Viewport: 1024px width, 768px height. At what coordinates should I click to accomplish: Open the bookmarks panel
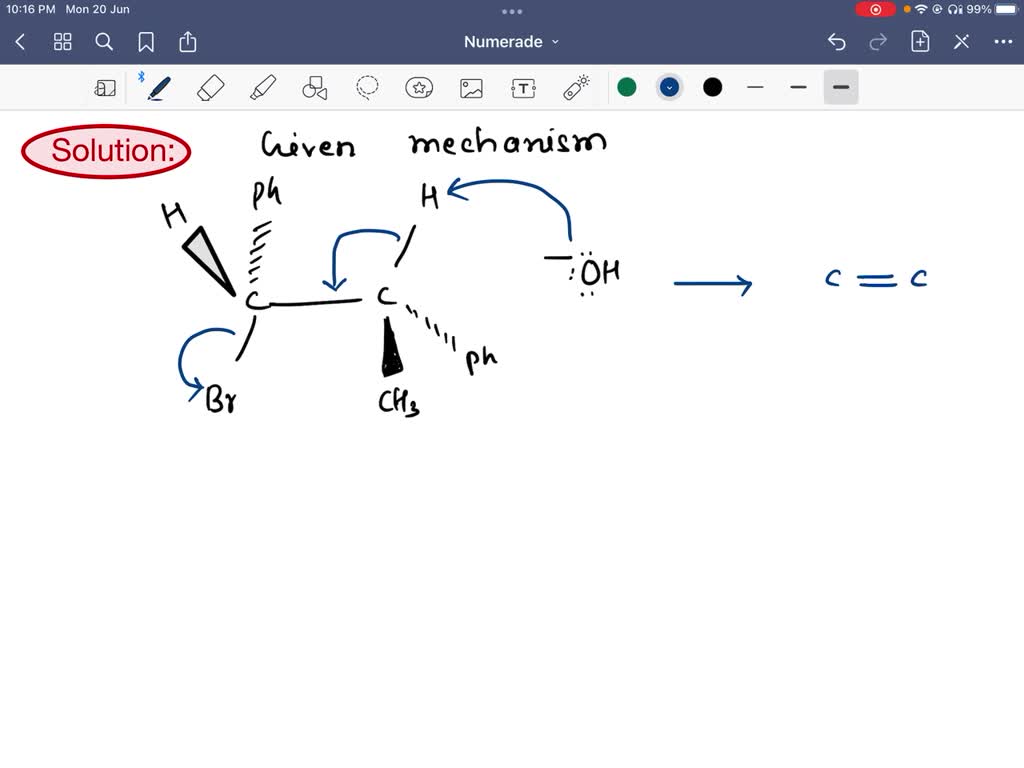click(x=146, y=41)
